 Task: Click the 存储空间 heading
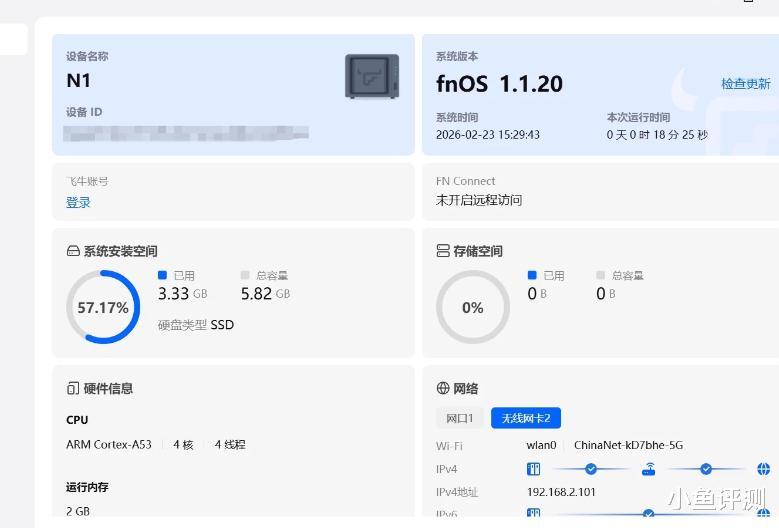478,251
